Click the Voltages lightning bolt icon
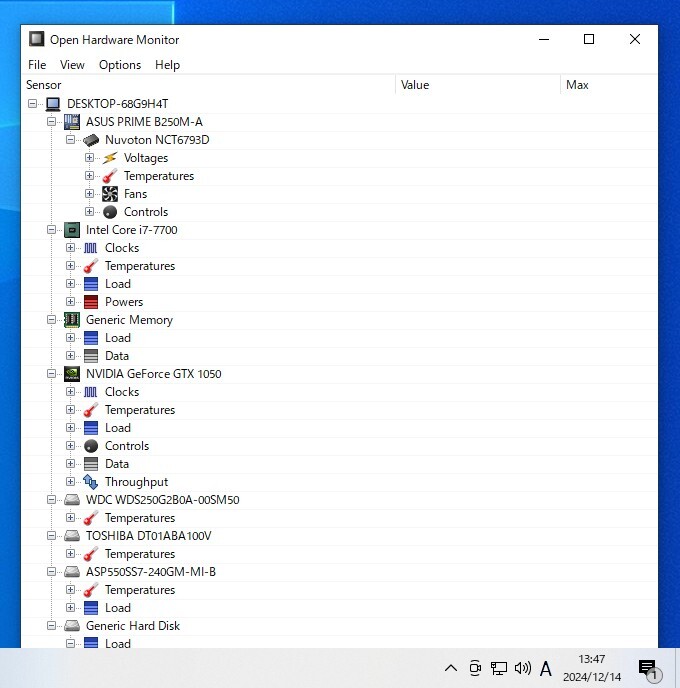The width and height of the screenshot is (680, 688). click(110, 158)
